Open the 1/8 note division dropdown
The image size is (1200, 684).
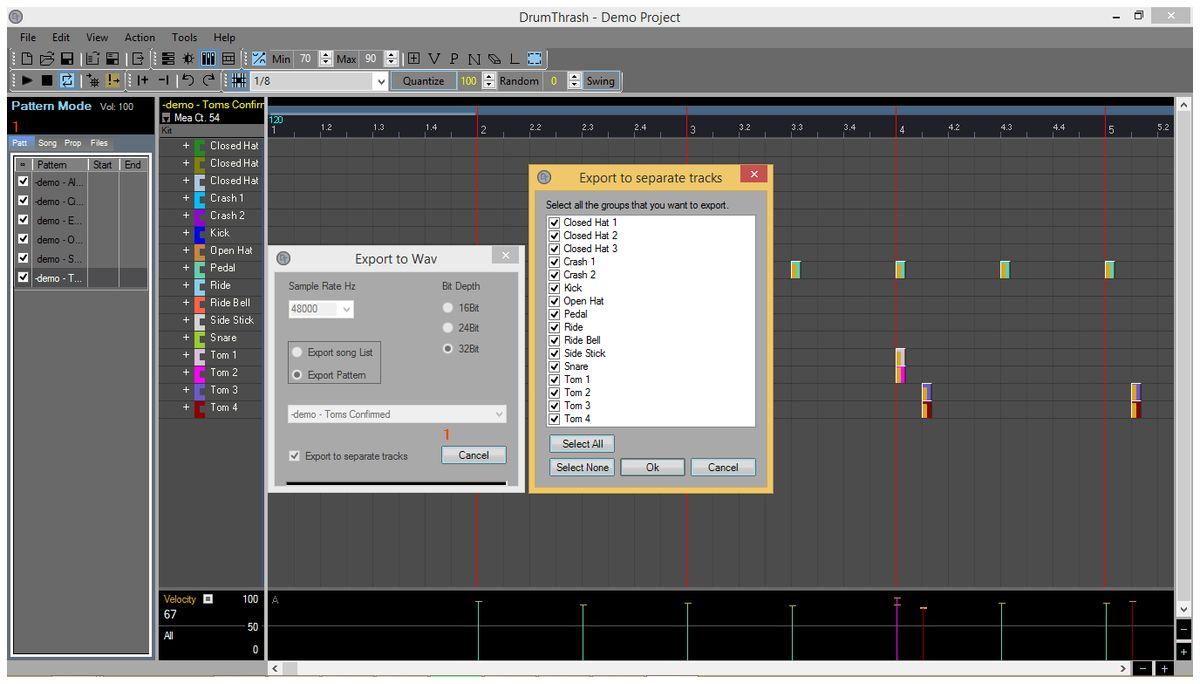380,81
